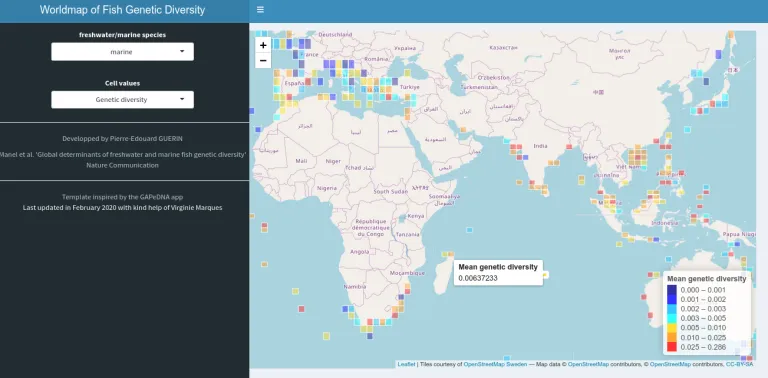Viewport: 768px width, 378px height.
Task: Click the Mean genetic diversity legend title
Action: coord(707,279)
